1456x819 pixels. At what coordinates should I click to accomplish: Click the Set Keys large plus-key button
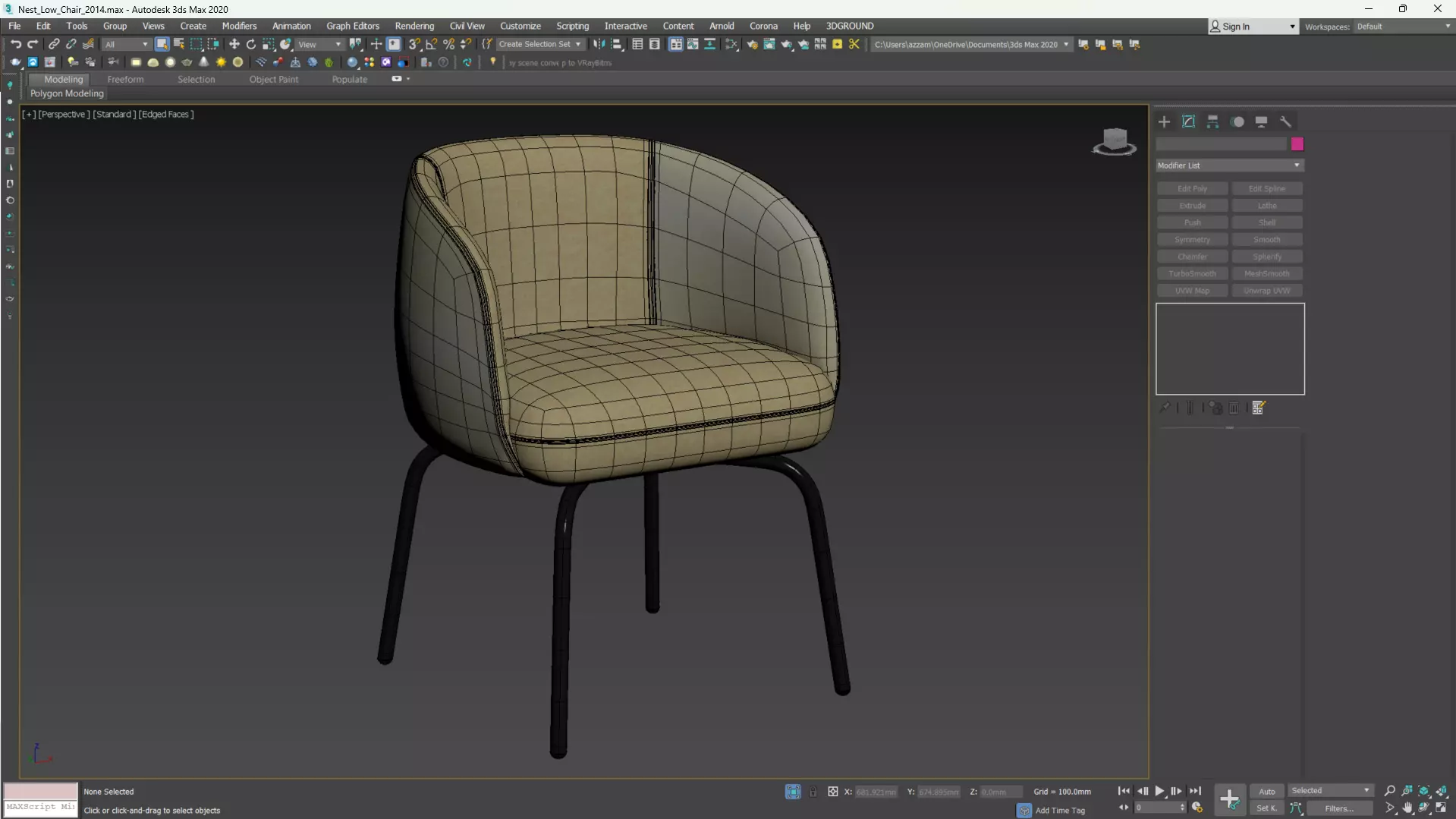[x=1230, y=799]
